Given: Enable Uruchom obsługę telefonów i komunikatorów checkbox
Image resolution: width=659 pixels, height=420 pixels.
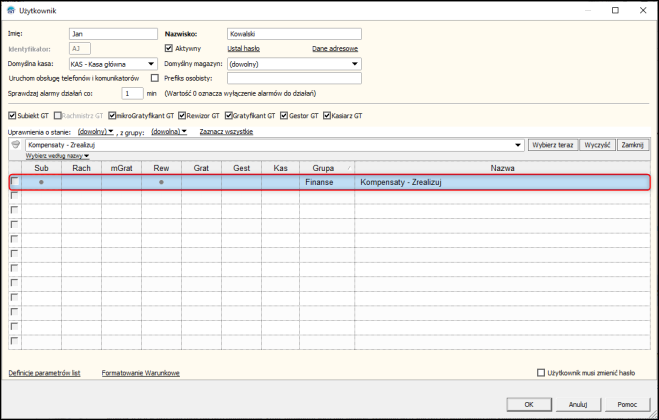Looking at the screenshot, I should tap(155, 78).
